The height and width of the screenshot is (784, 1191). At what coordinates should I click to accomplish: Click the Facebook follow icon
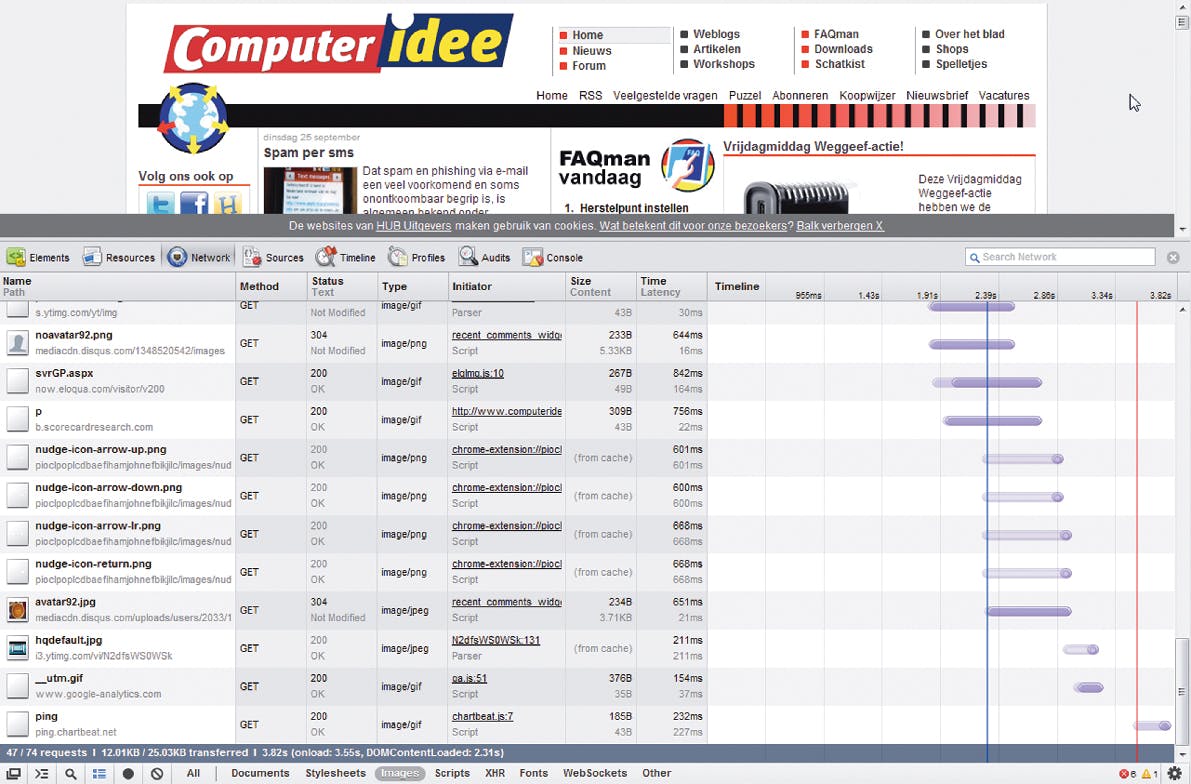point(194,202)
